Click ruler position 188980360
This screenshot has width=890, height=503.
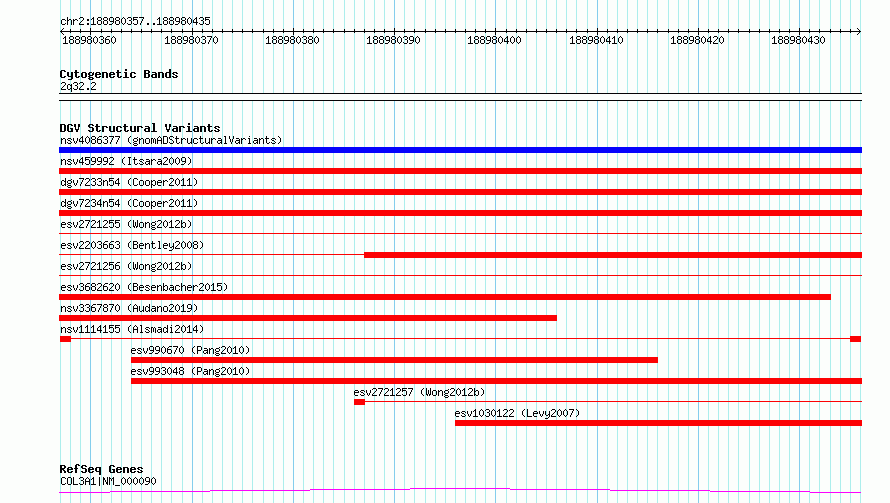coord(89,40)
